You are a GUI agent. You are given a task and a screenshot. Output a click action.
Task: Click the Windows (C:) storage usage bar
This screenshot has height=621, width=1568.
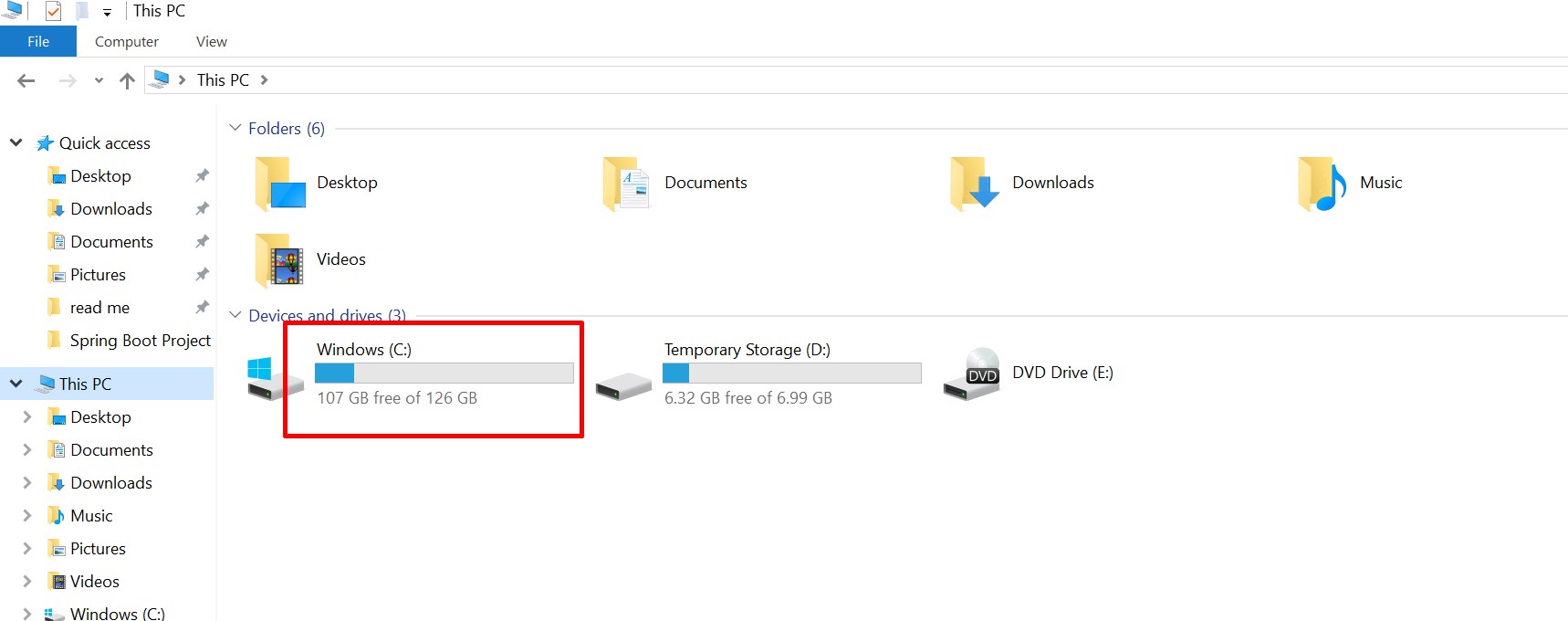coord(444,373)
